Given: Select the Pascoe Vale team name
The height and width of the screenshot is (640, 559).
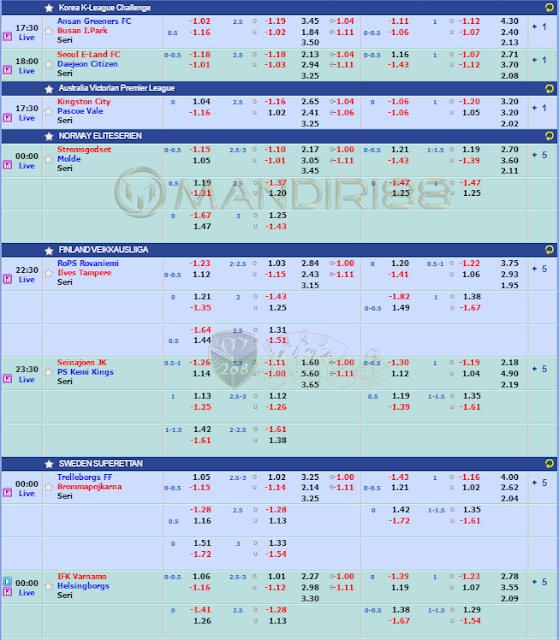Looking at the screenshot, I should (x=80, y=111).
